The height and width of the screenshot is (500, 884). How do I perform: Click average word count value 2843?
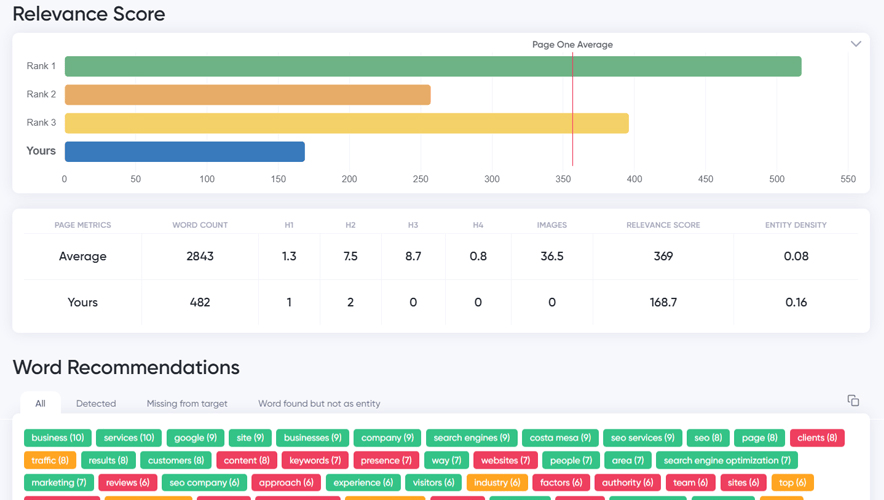tap(200, 256)
